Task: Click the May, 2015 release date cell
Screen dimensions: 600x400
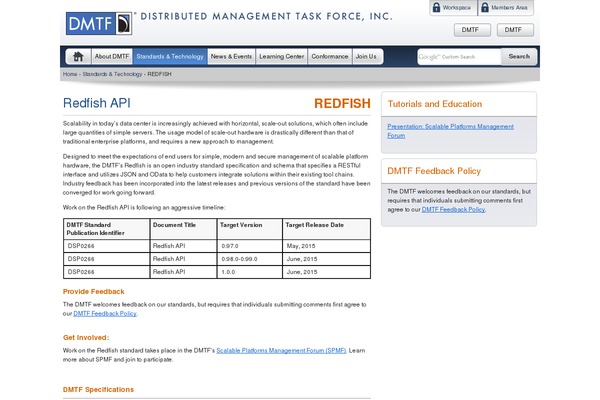Action: 326,246
